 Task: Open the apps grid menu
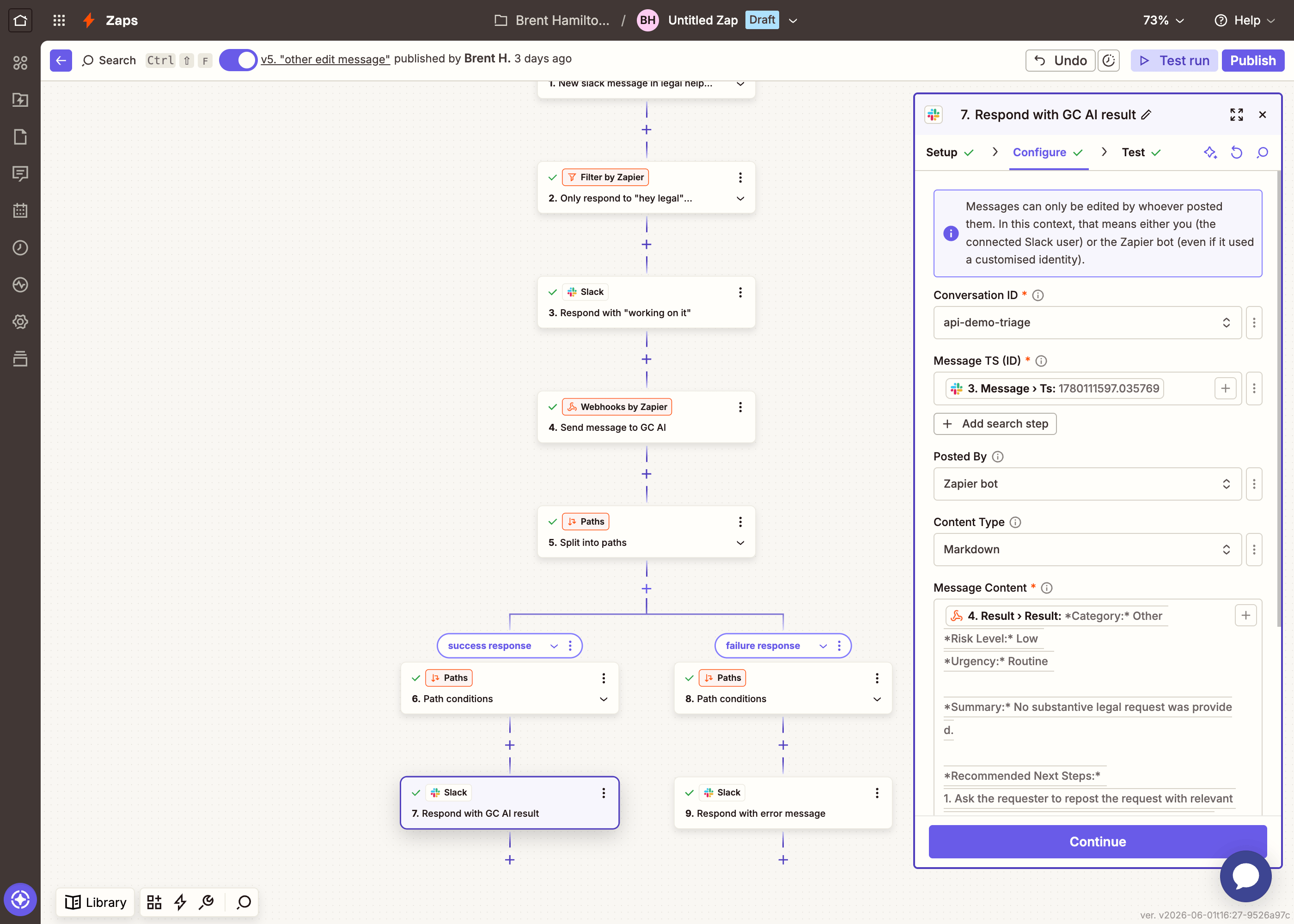coord(59,20)
